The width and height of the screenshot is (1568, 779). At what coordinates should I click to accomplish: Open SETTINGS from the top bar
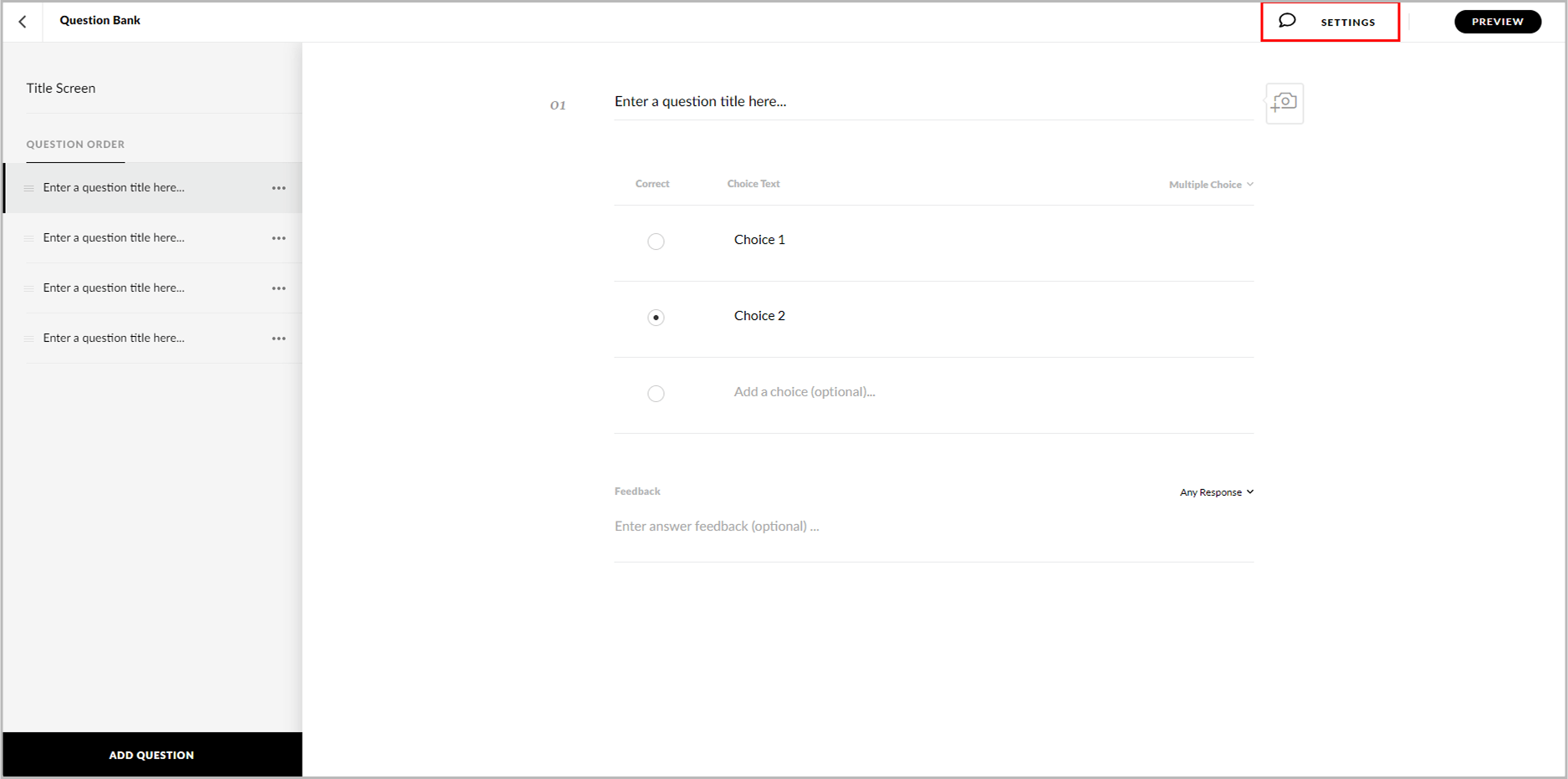[1347, 22]
